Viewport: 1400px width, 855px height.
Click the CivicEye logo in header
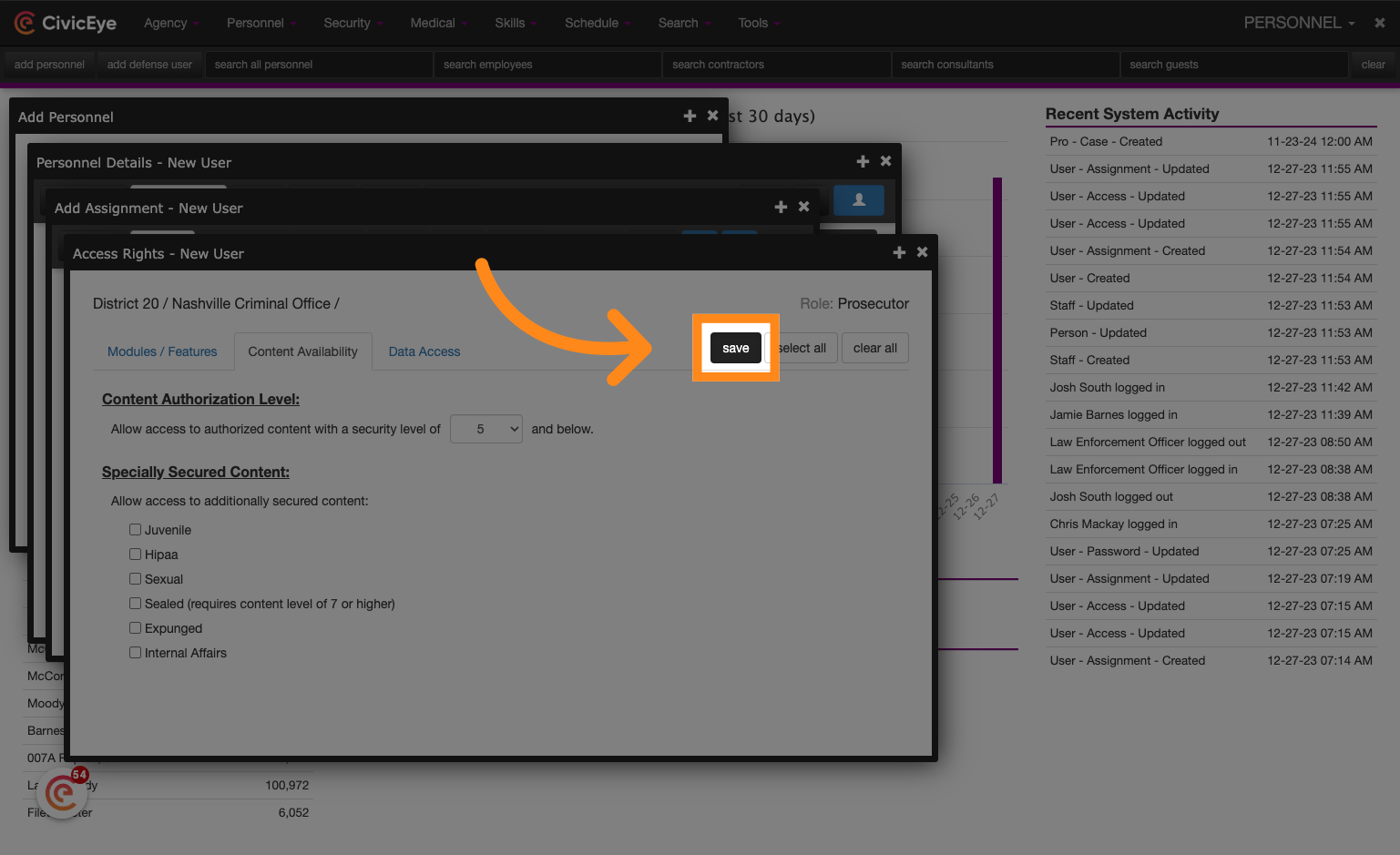(66, 23)
